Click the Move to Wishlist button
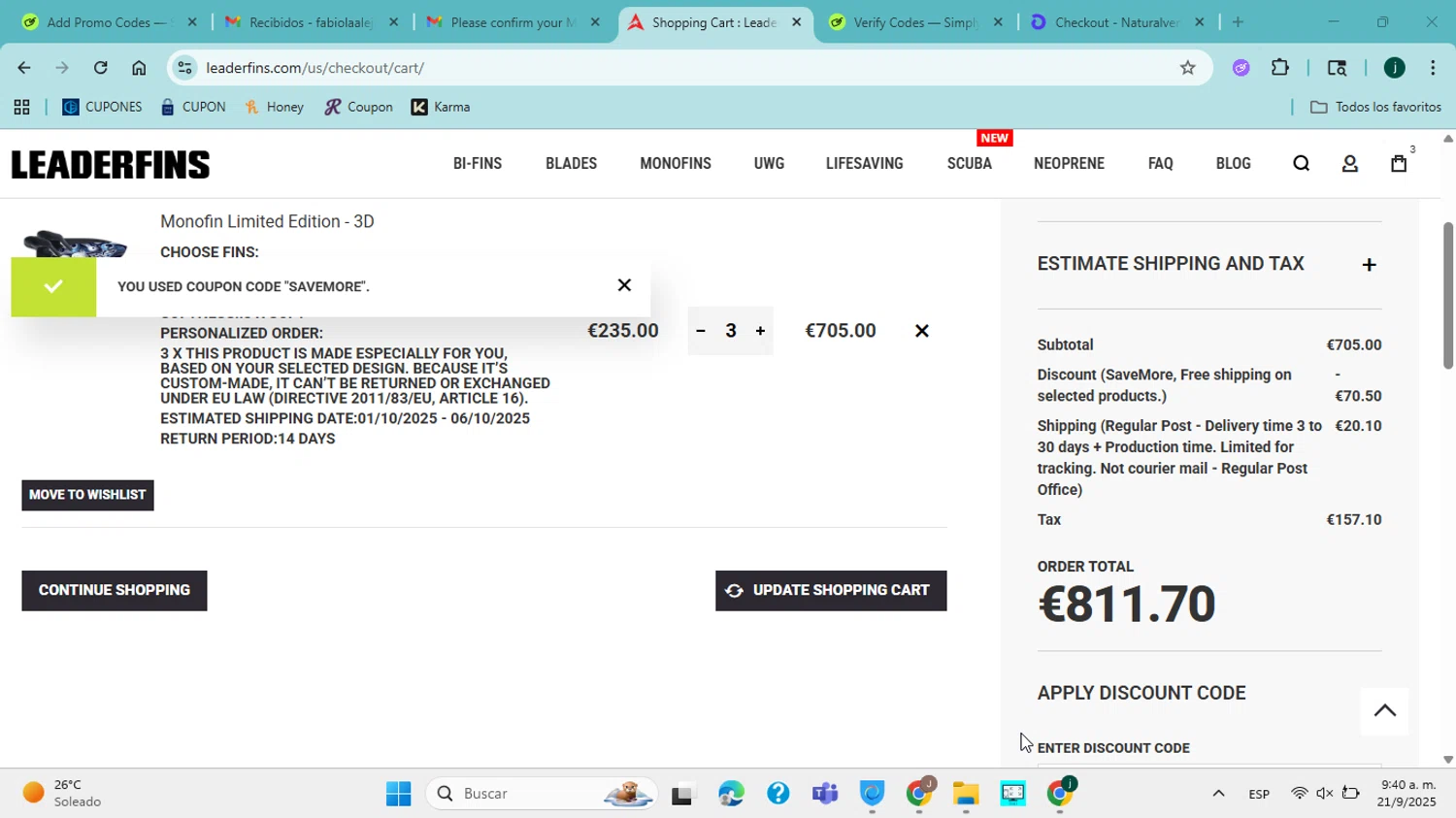 point(87,495)
